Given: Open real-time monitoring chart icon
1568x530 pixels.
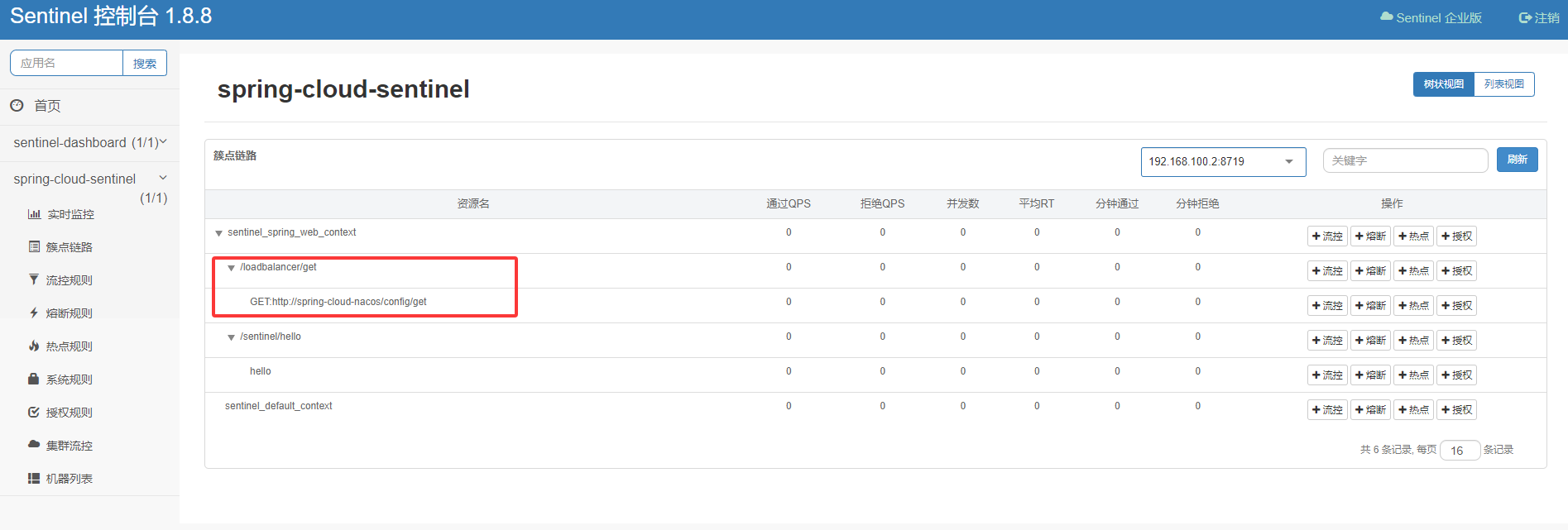Looking at the screenshot, I should 34,214.
